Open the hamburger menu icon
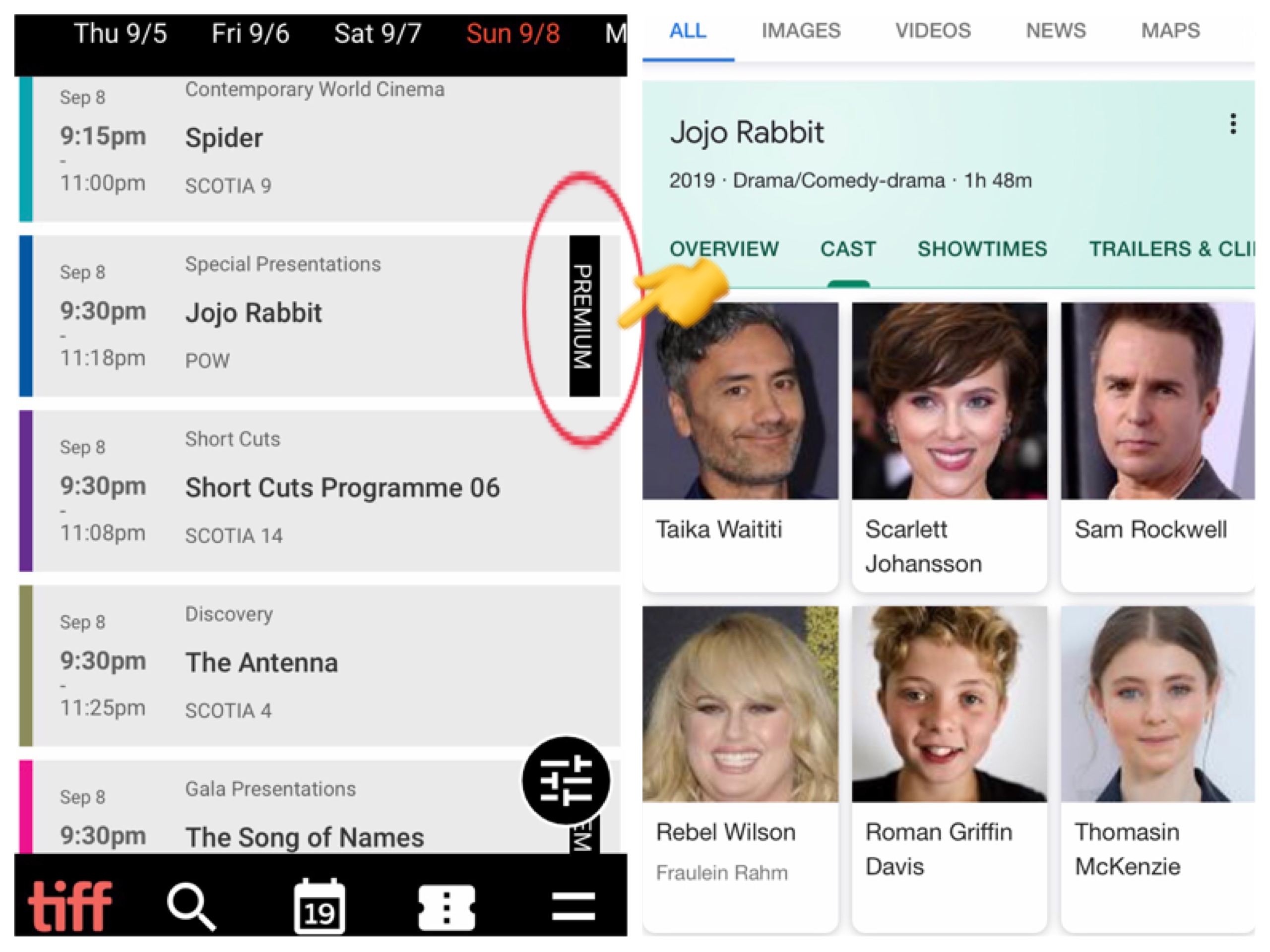This screenshot has height=952, width=1270. 573,907
